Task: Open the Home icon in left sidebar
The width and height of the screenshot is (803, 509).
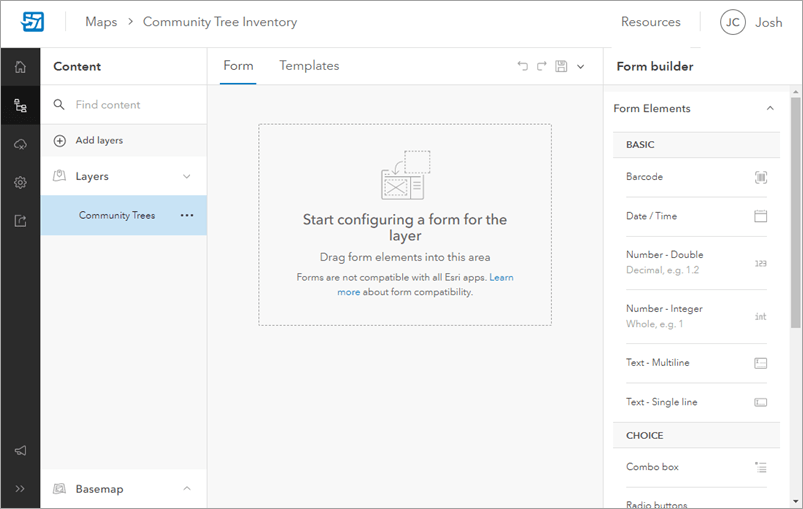Action: [20, 67]
